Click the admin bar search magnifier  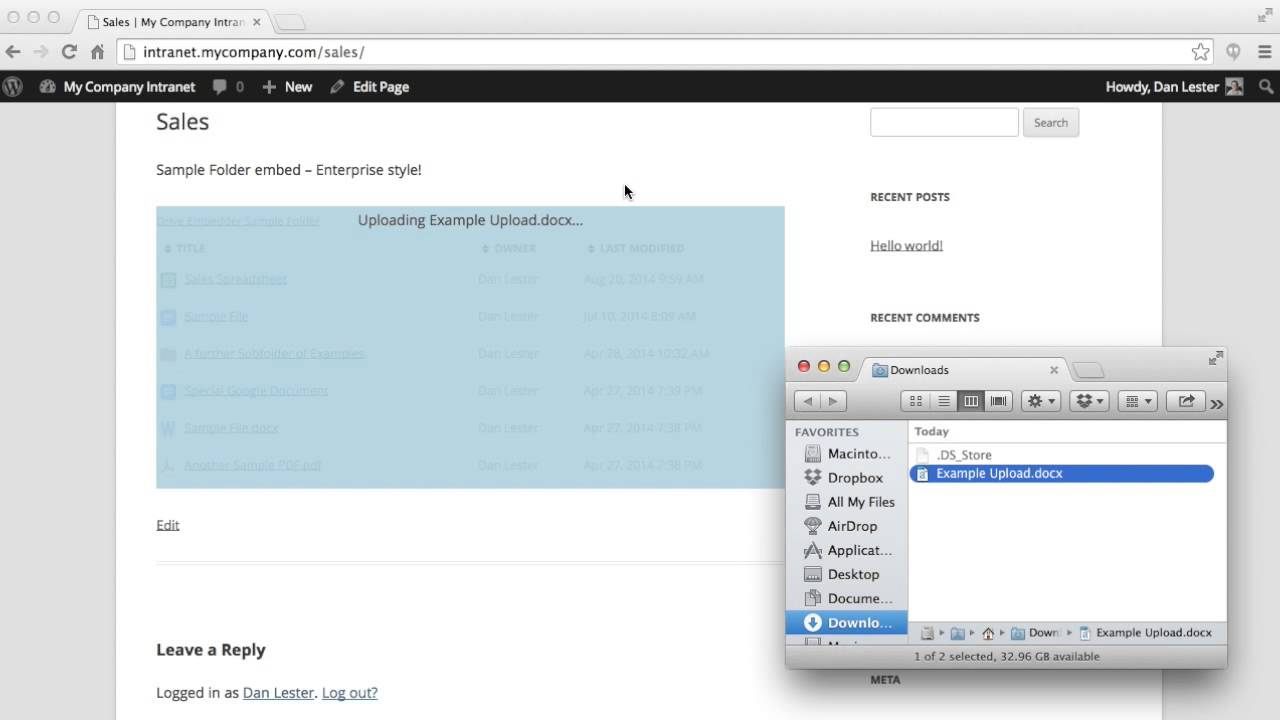coord(1266,87)
